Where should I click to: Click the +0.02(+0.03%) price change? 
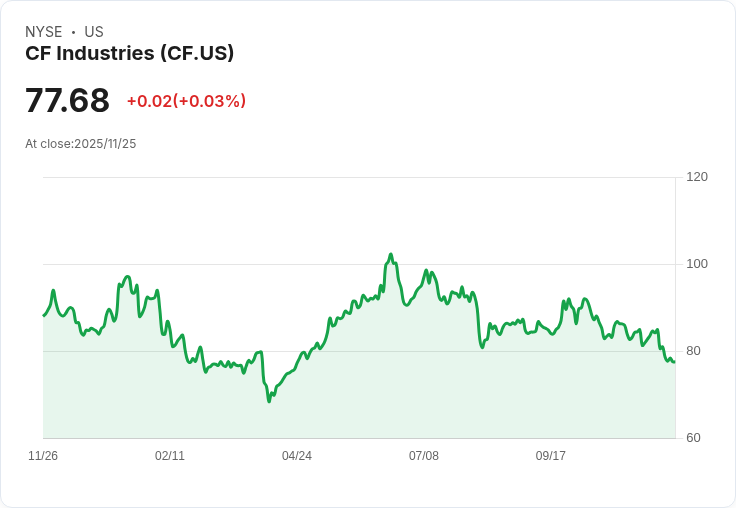(x=186, y=101)
